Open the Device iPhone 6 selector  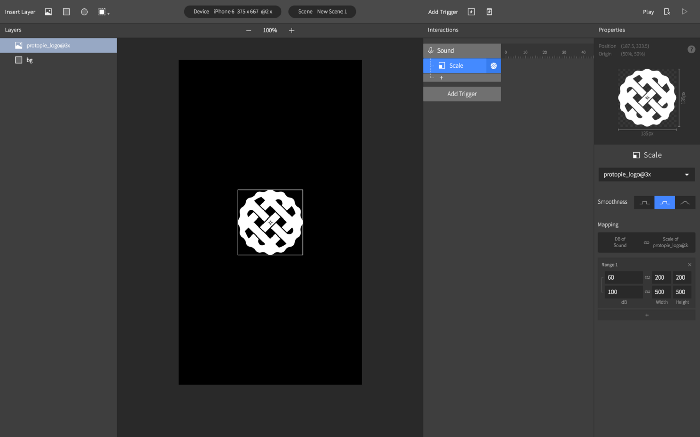(x=233, y=12)
